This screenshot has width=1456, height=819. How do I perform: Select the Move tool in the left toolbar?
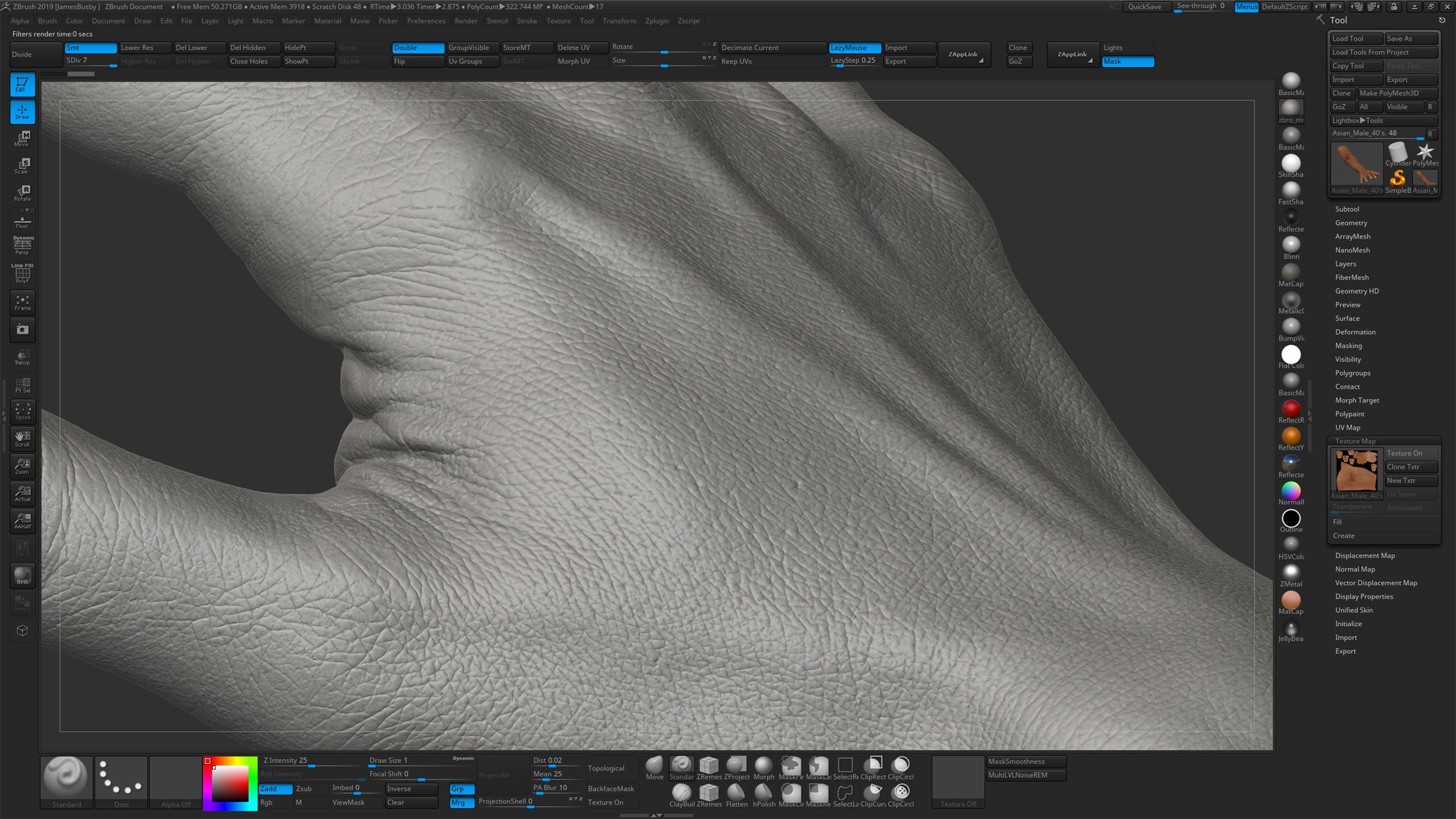tap(22, 139)
